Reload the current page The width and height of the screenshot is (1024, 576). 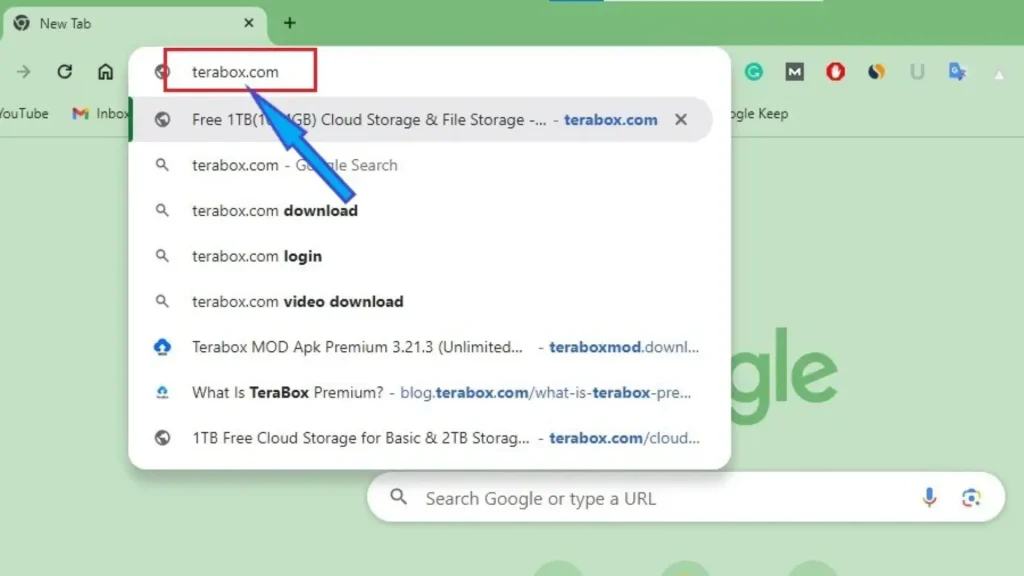[65, 72]
